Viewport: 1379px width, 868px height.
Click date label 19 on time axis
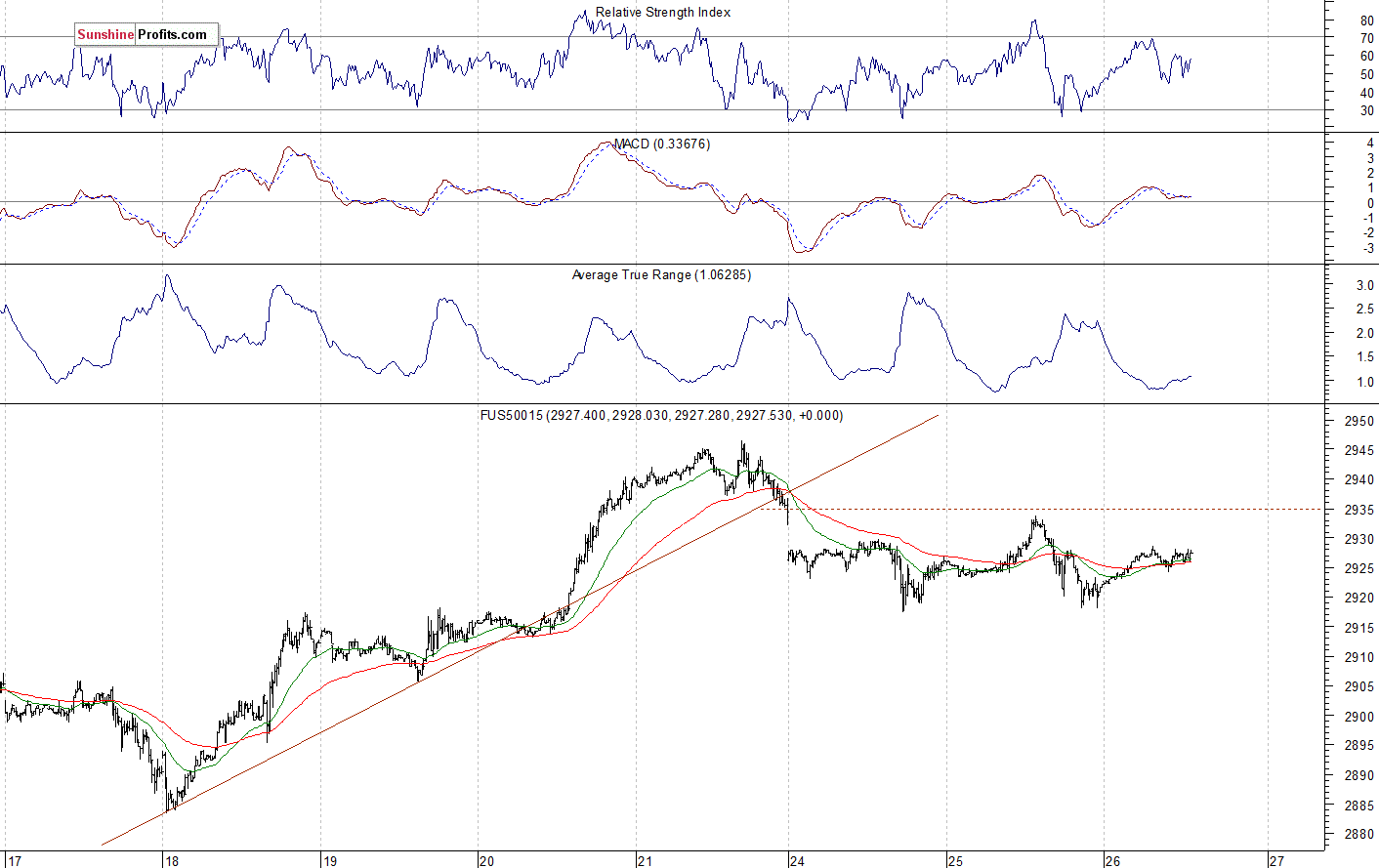pyautogui.click(x=329, y=861)
